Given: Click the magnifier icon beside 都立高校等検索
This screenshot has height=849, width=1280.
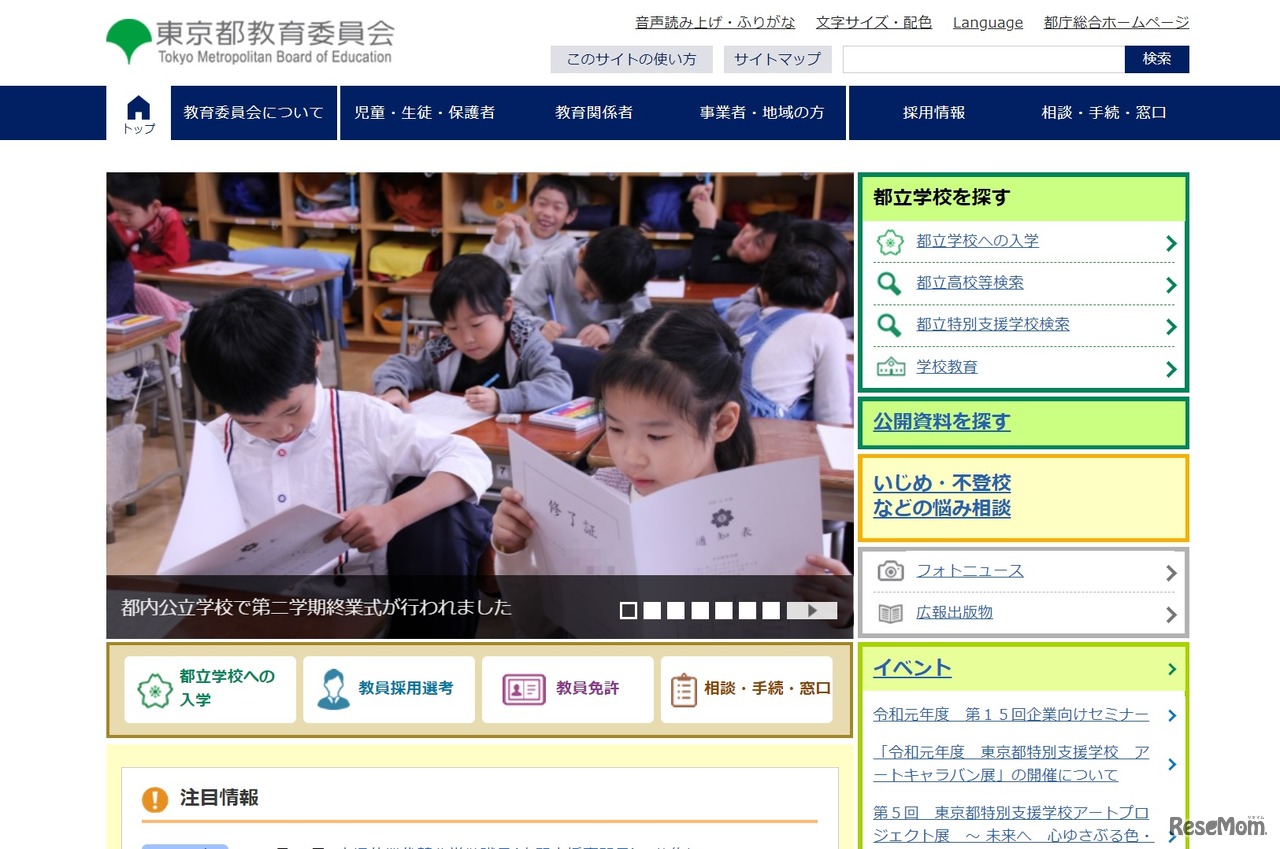Looking at the screenshot, I should coord(889,284).
